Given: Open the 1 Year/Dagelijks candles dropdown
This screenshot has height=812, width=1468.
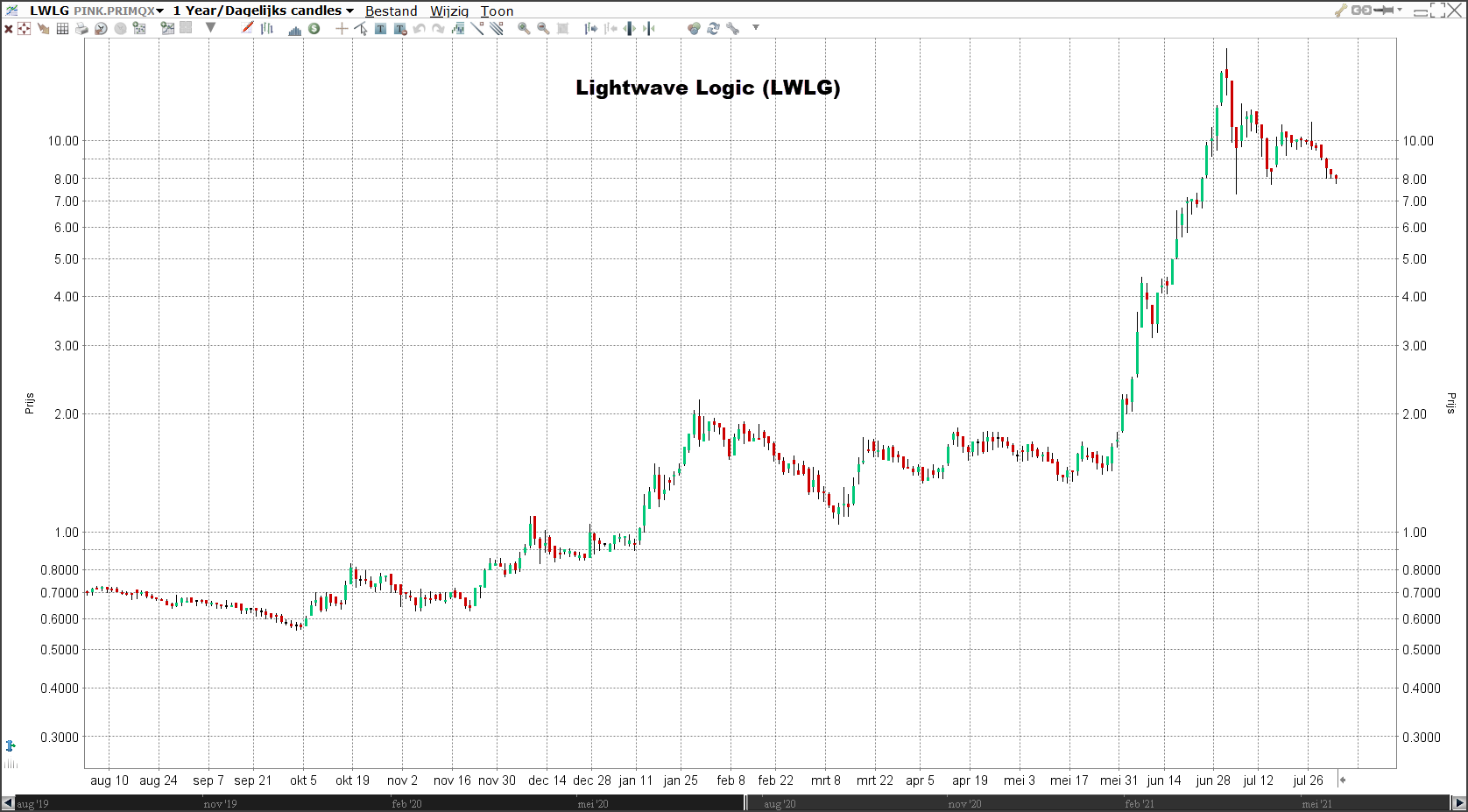Looking at the screenshot, I should pyautogui.click(x=263, y=11).
